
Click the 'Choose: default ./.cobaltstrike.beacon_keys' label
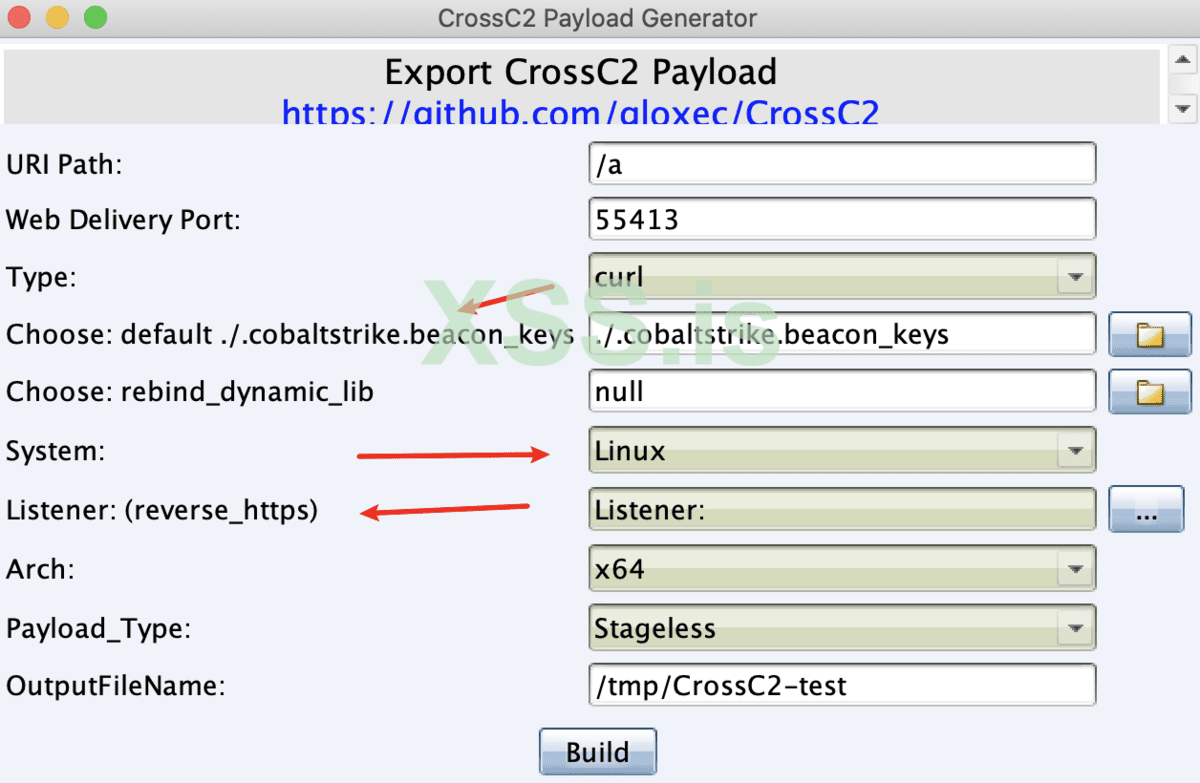[290, 335]
